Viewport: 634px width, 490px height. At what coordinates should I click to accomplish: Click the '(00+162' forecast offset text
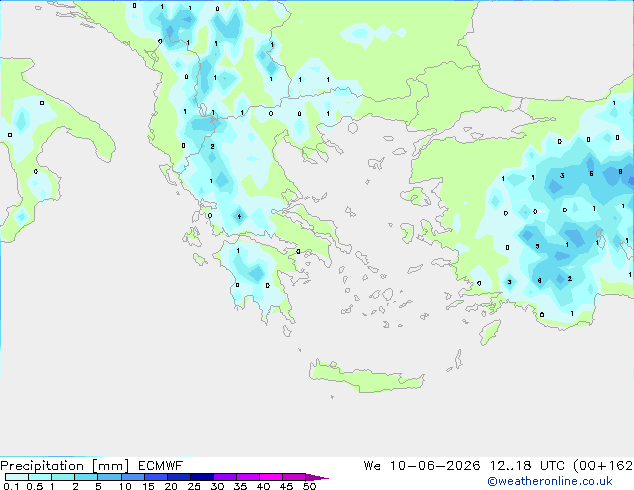[x=603, y=466]
